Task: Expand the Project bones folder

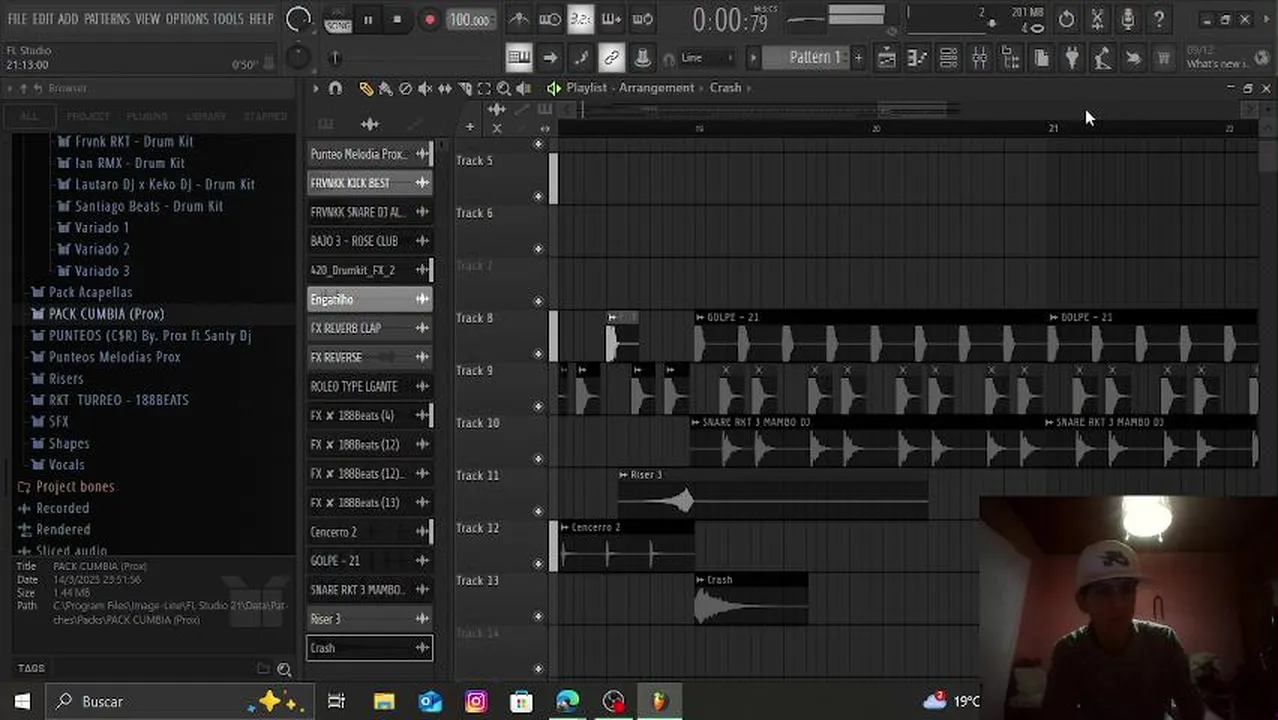Action: click(x=75, y=487)
